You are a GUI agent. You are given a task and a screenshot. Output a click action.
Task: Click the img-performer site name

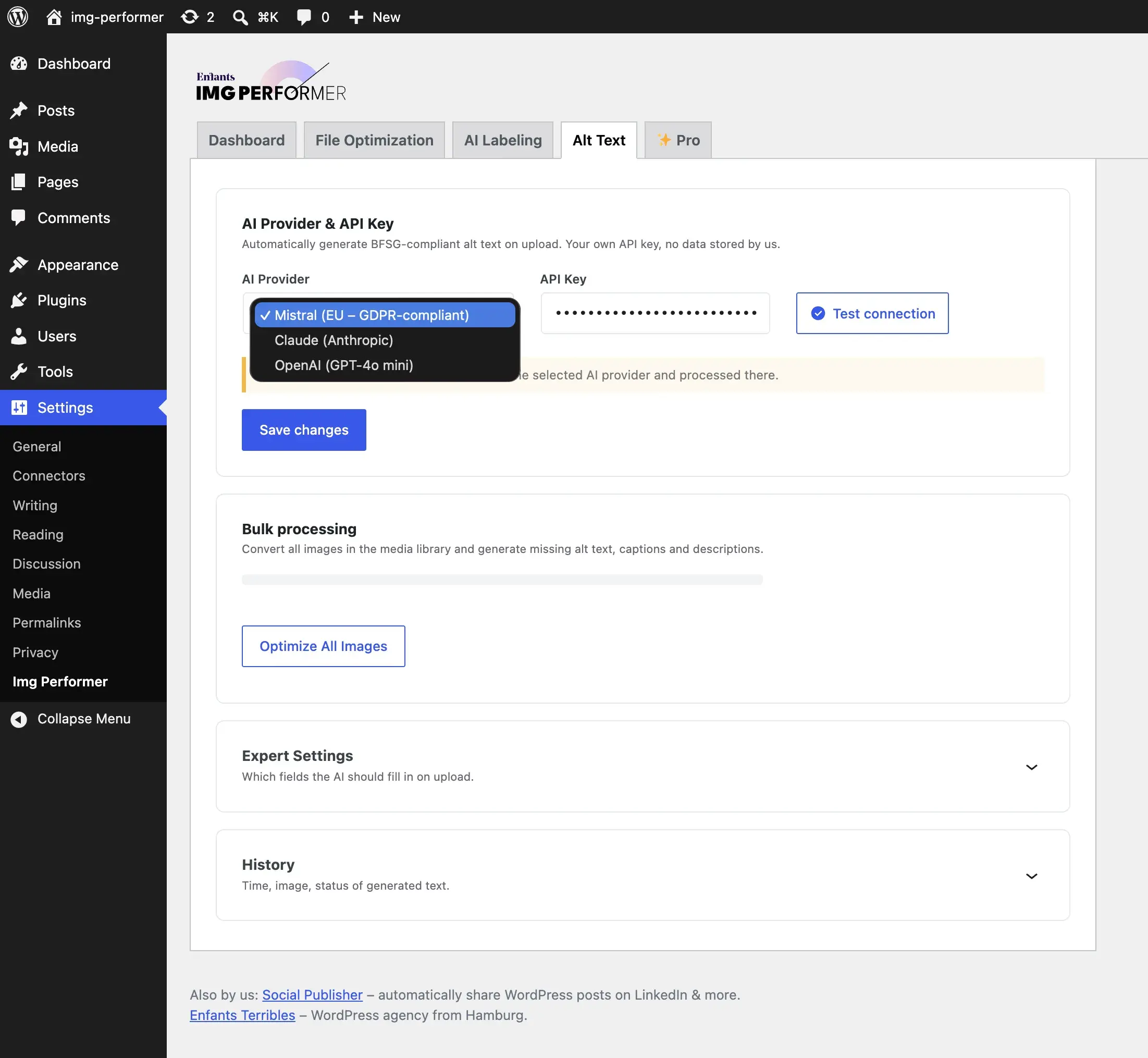pos(117,17)
